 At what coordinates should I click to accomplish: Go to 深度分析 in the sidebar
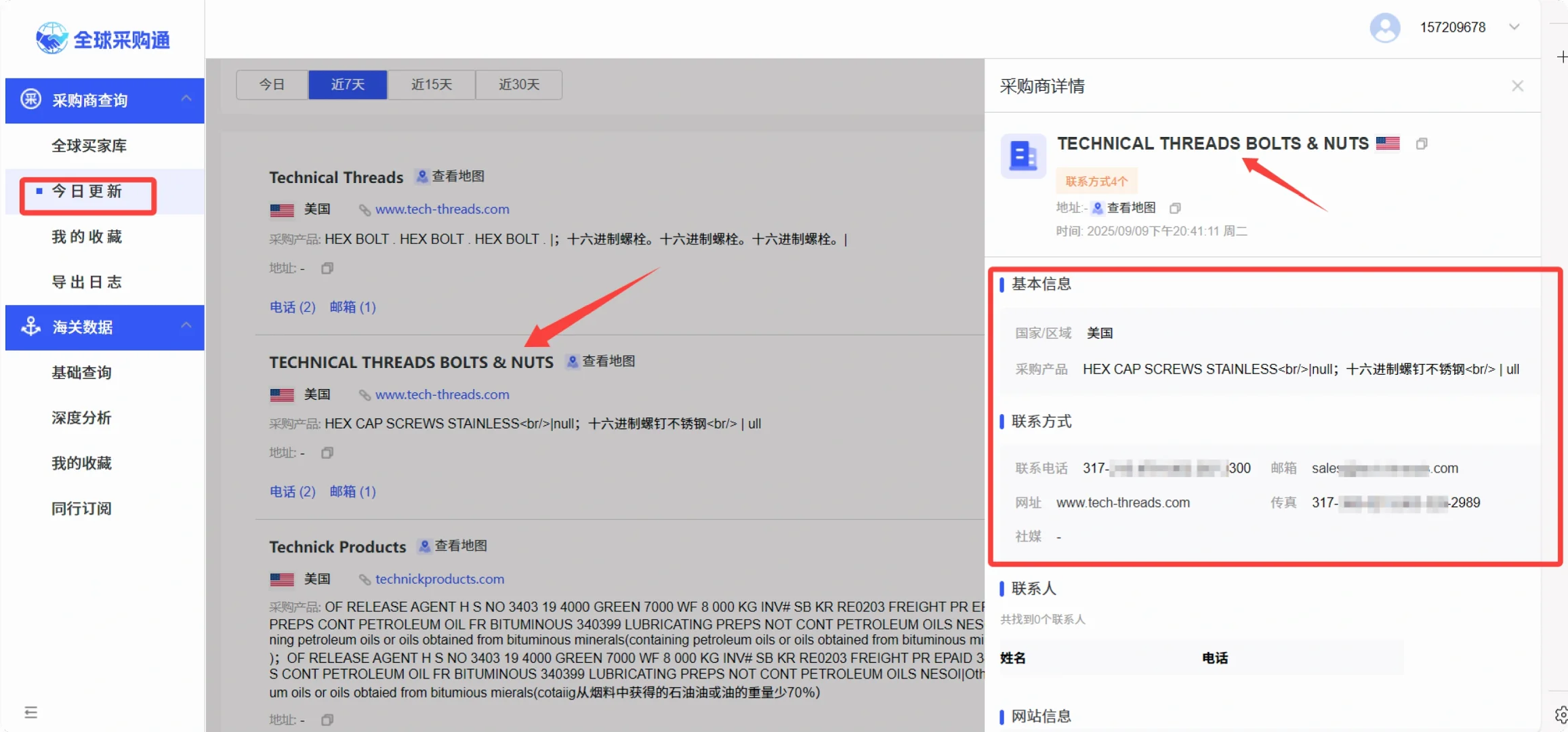(x=81, y=418)
